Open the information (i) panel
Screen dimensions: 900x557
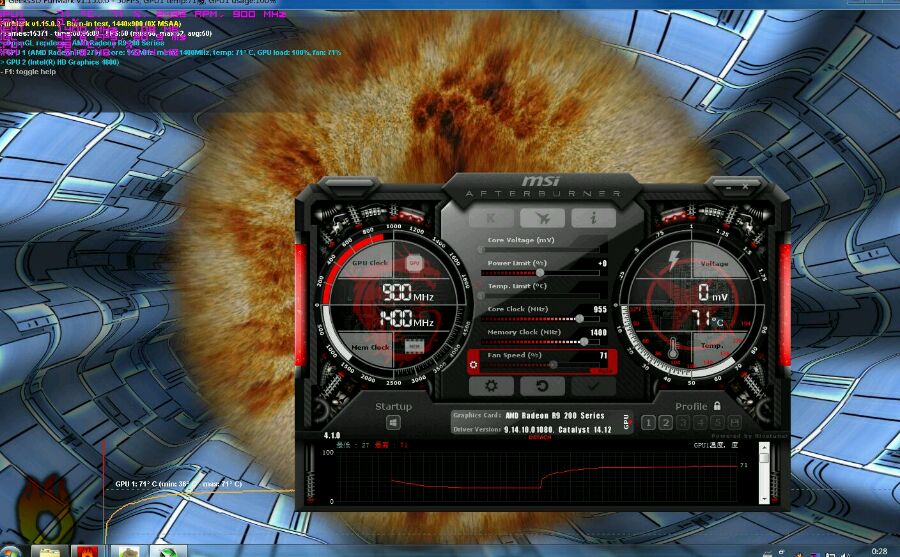[x=593, y=218]
